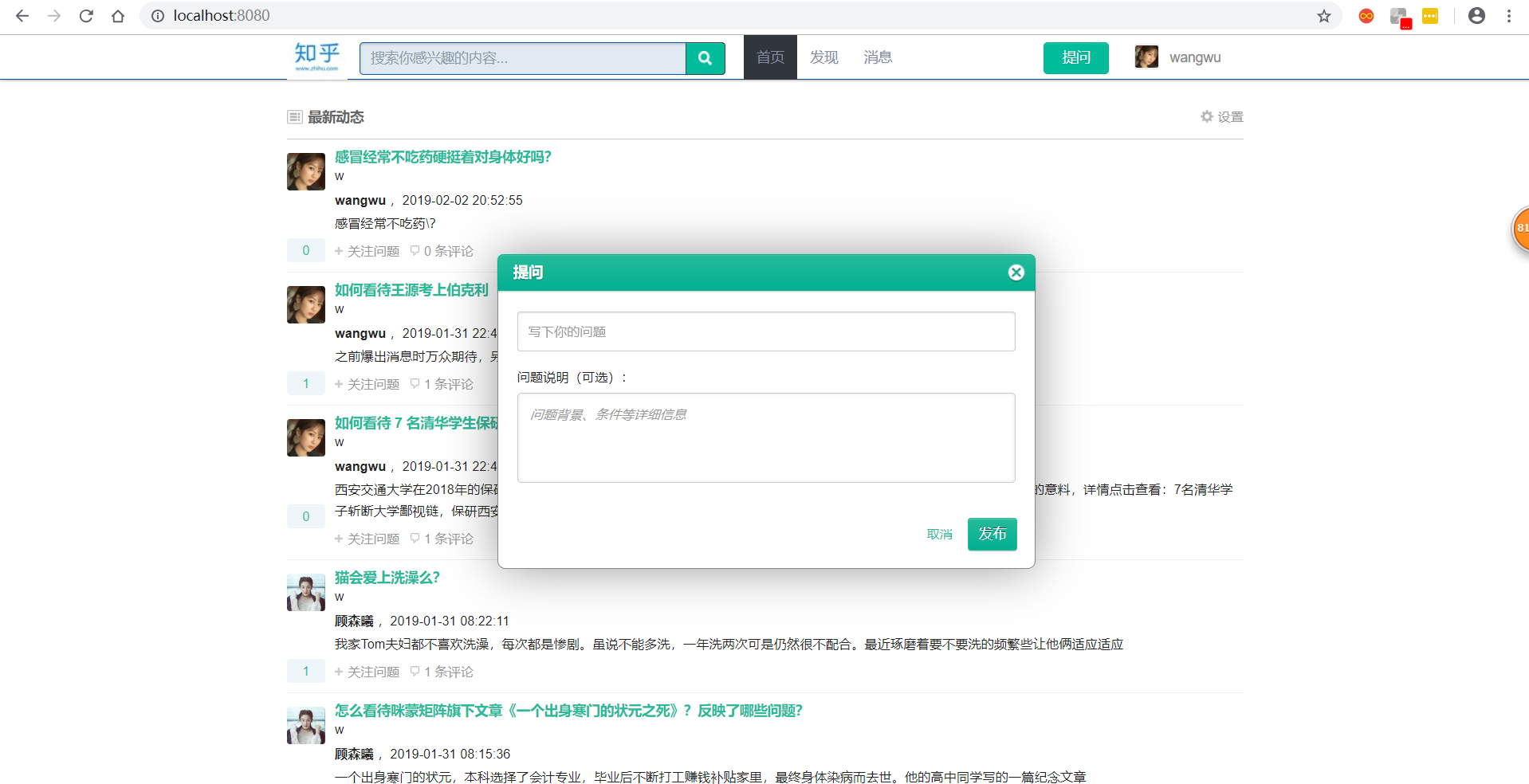Click the orange floating badge at right edge

(x=1520, y=229)
